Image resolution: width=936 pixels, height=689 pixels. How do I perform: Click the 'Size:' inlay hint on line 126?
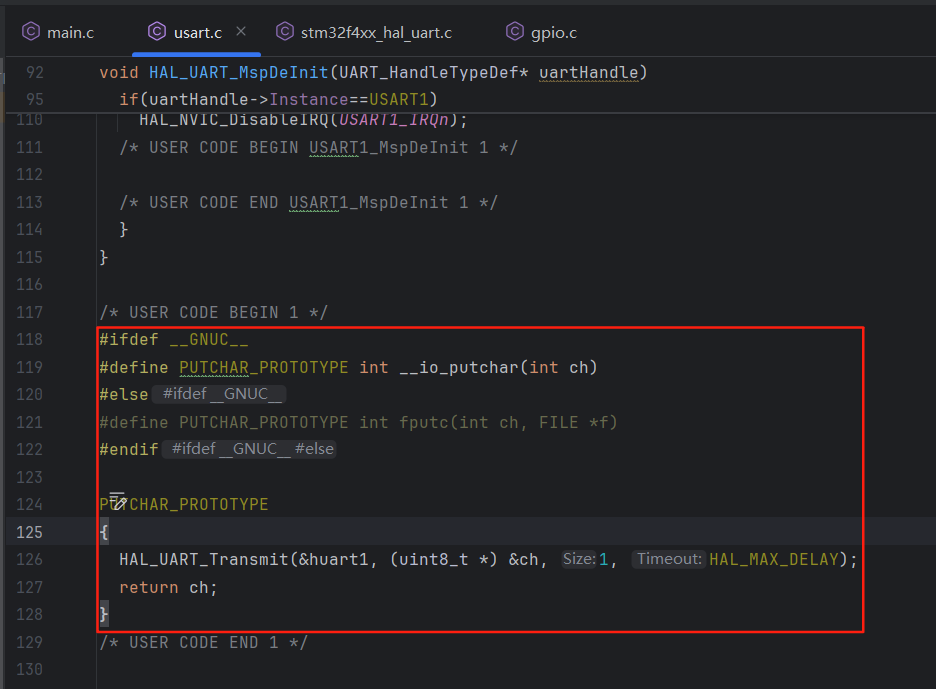point(579,559)
